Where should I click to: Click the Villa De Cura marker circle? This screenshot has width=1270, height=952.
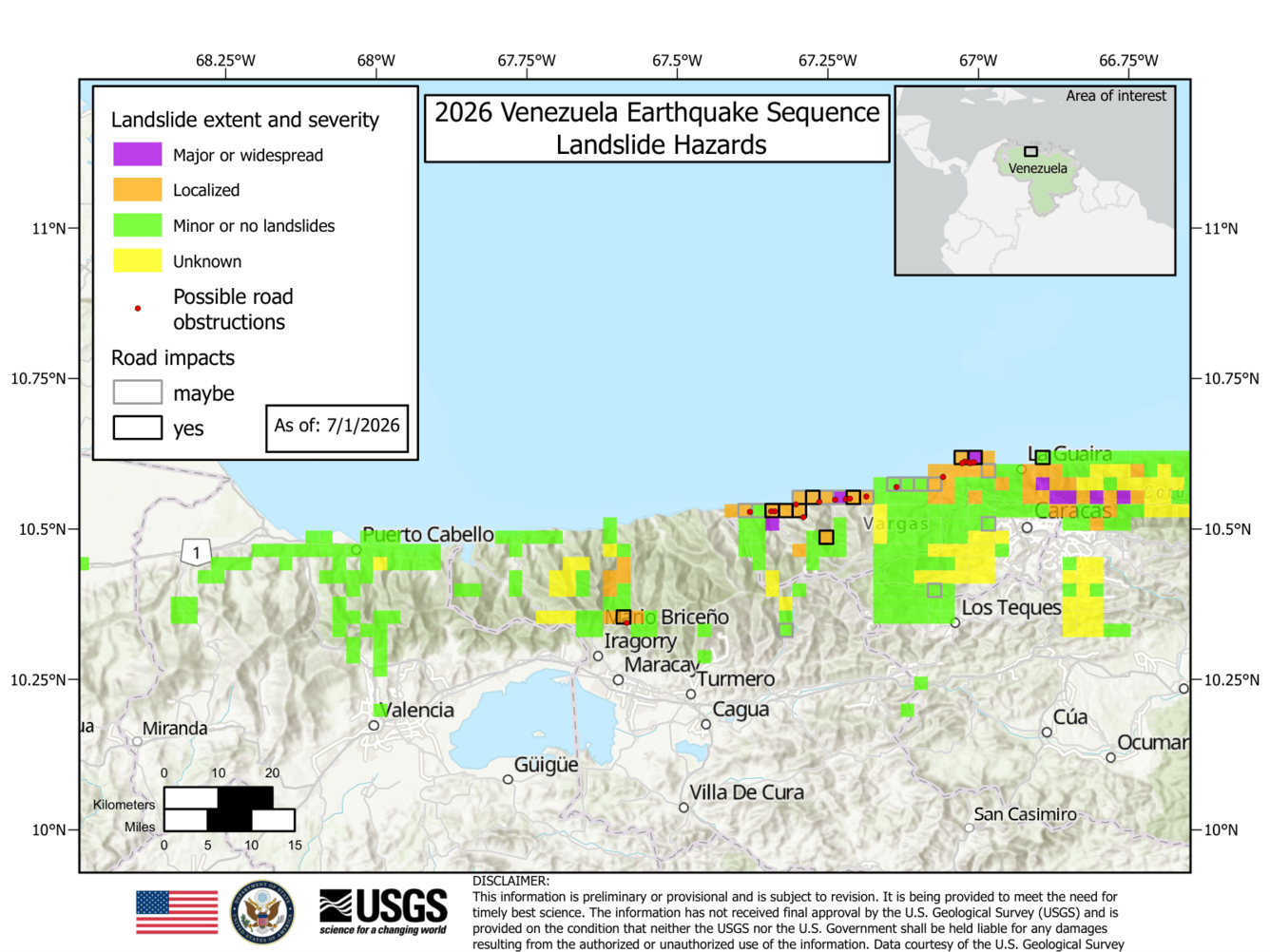[683, 808]
